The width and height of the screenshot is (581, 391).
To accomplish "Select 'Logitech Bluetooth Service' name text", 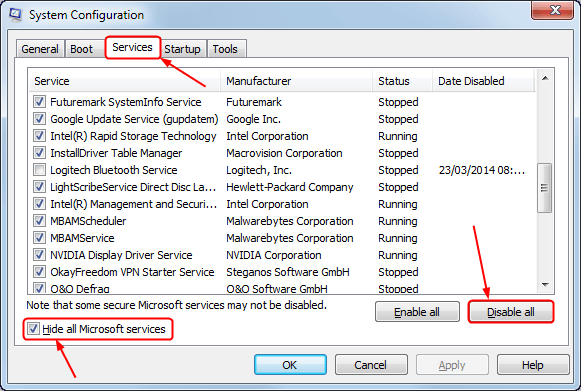I will click(114, 170).
